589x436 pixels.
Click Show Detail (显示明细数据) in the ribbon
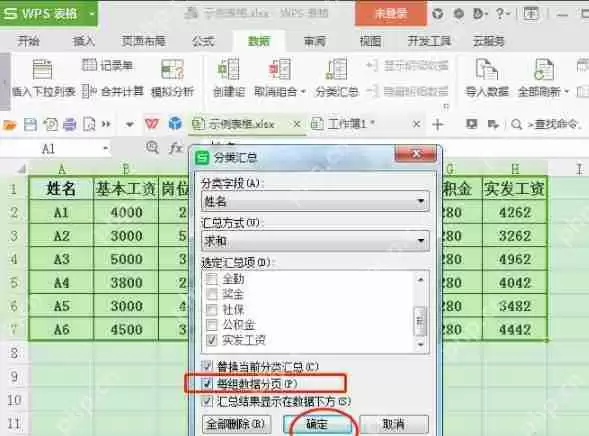[x=407, y=65]
